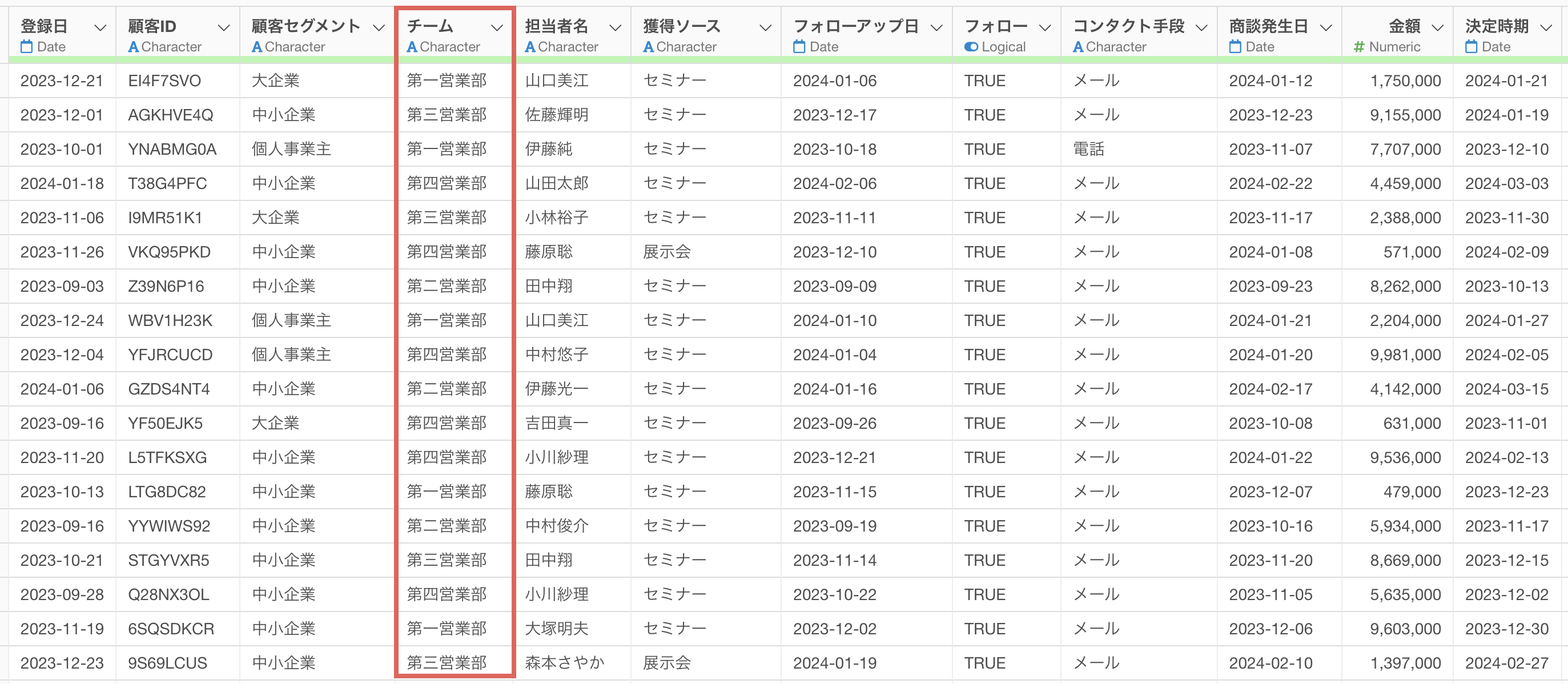Select the 獲得ソース column header title
The height and width of the screenshot is (684, 1568).
(682, 26)
